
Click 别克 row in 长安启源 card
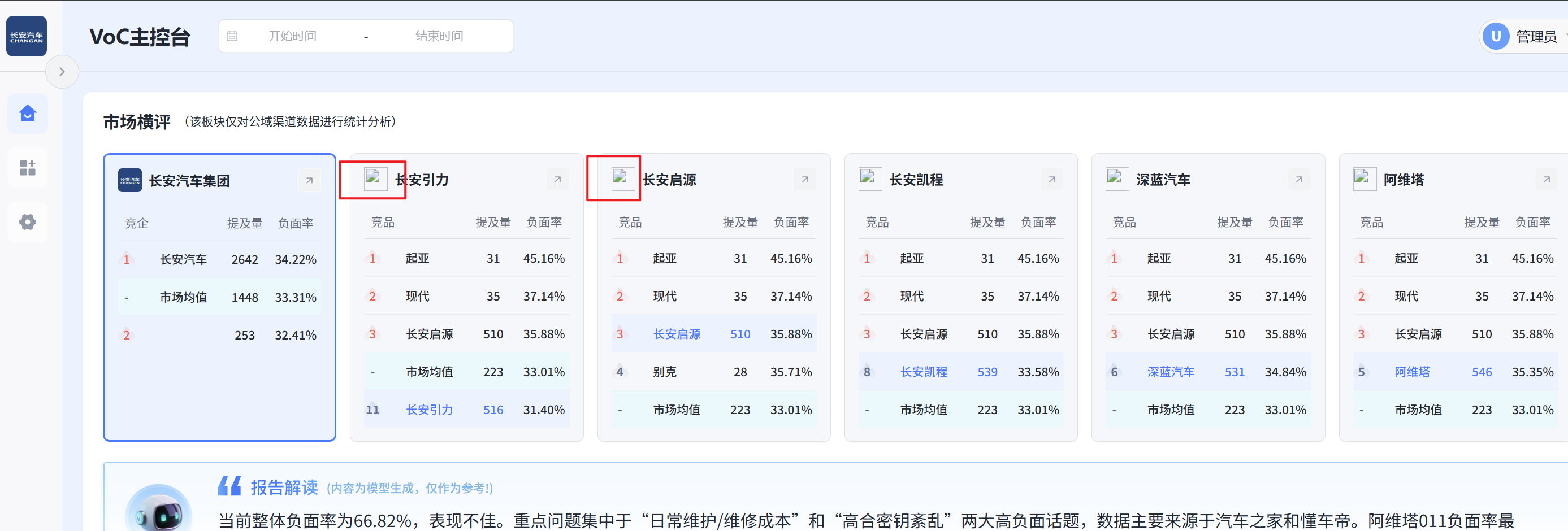[714, 372]
